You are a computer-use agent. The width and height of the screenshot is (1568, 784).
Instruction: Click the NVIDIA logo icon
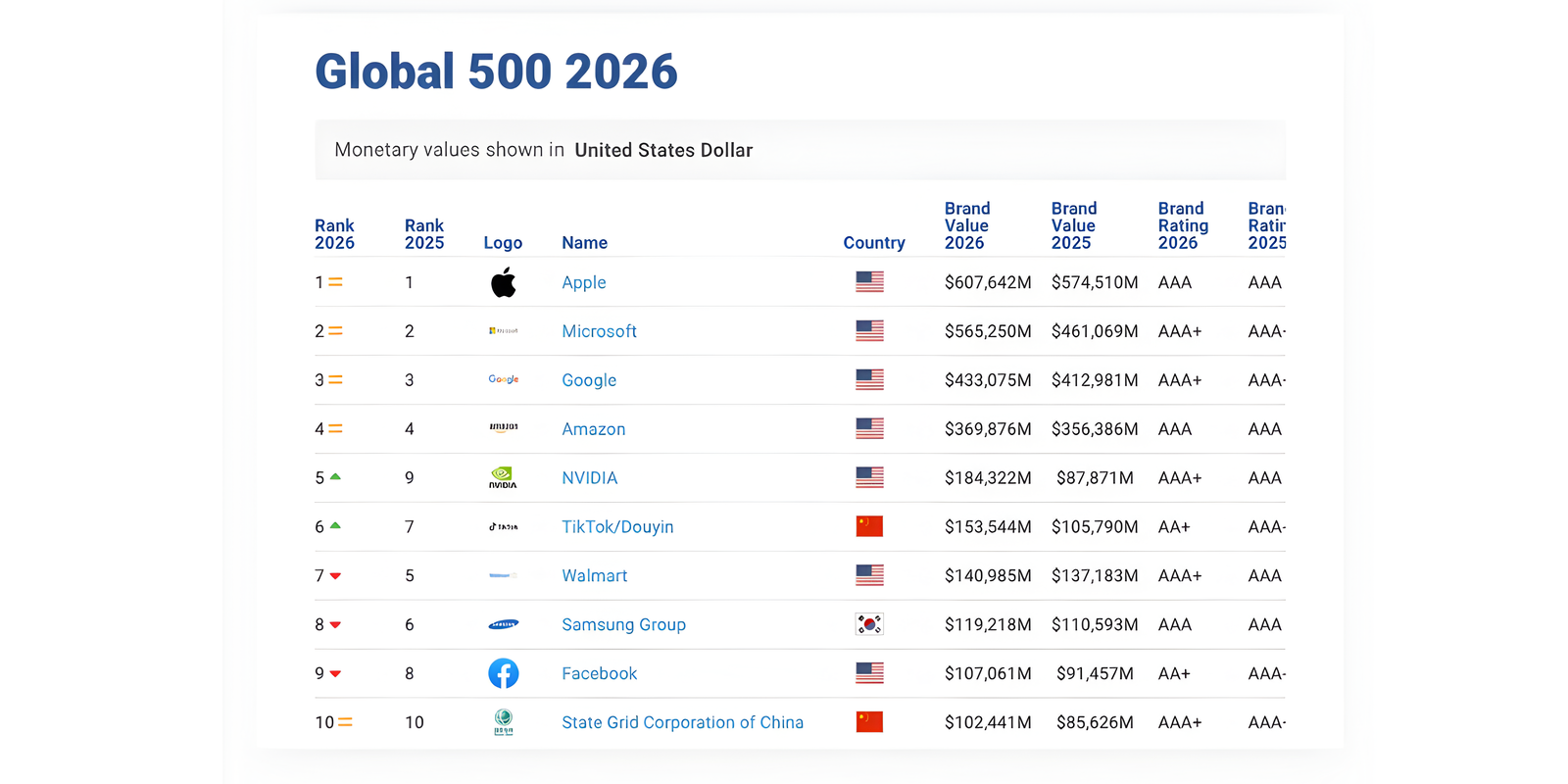click(x=503, y=477)
